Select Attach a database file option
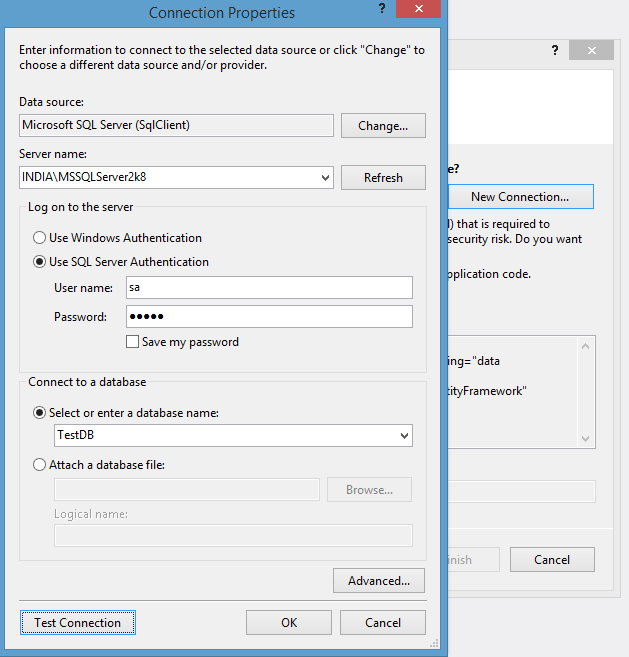Image resolution: width=629 pixels, height=657 pixels. pyautogui.click(x=40, y=465)
